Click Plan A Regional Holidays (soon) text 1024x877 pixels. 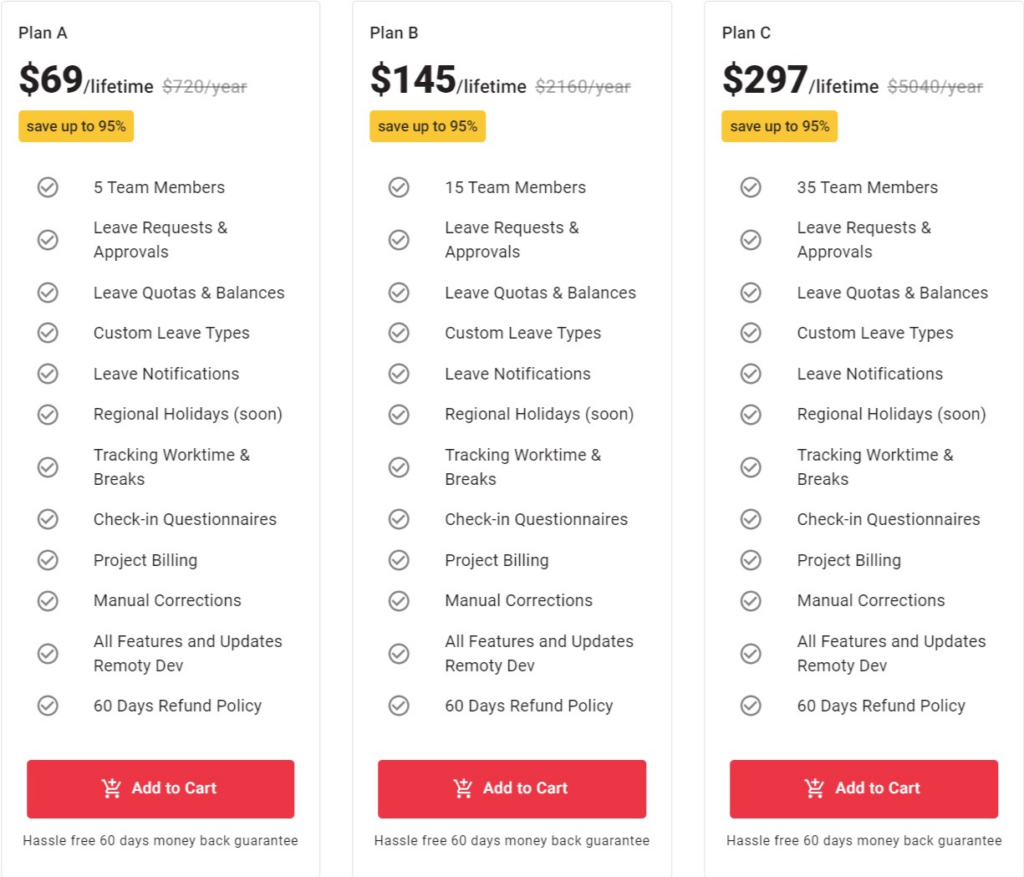pyautogui.click(x=187, y=414)
